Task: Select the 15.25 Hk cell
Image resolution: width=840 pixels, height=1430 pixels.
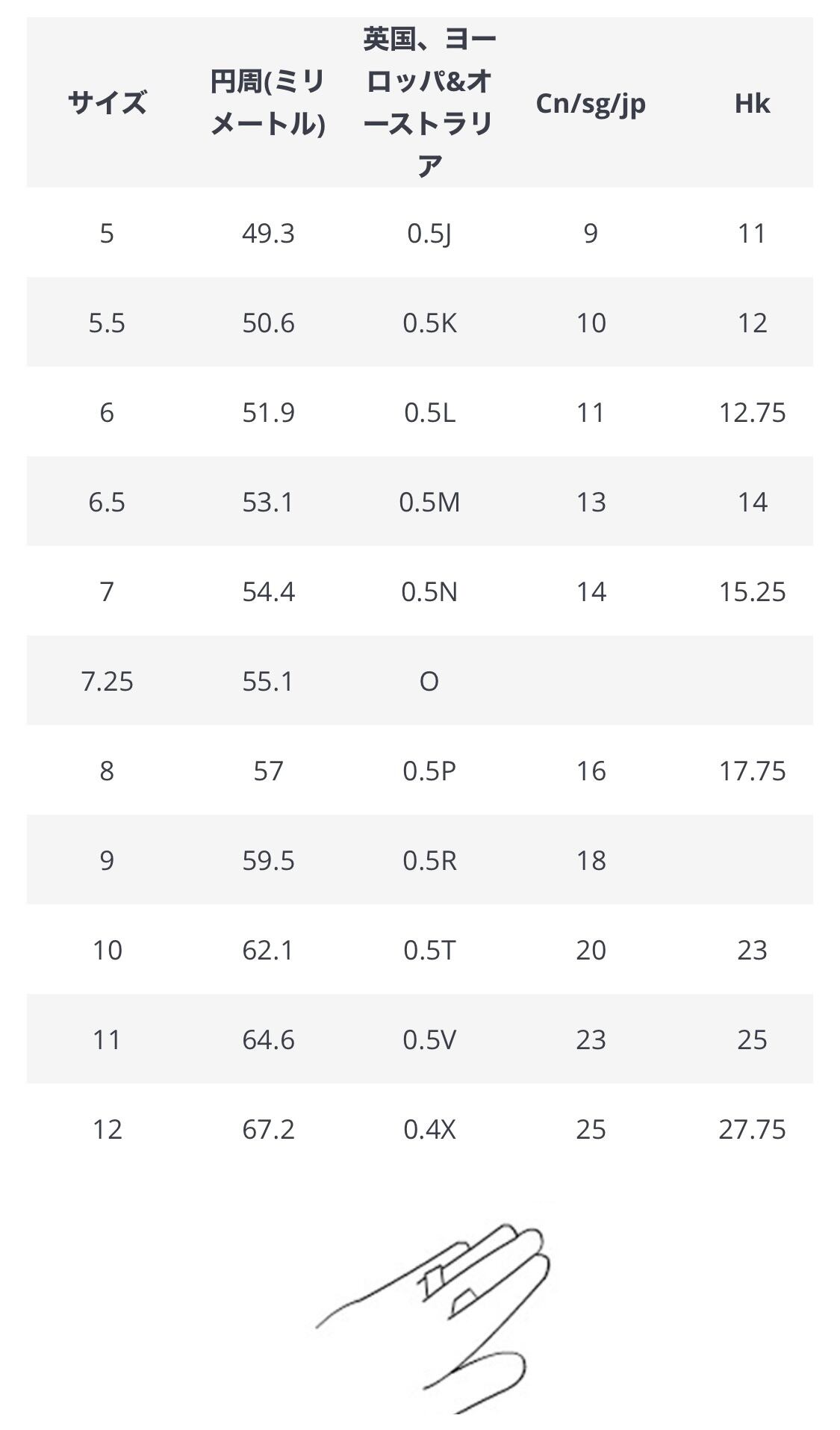Action: pos(752,592)
